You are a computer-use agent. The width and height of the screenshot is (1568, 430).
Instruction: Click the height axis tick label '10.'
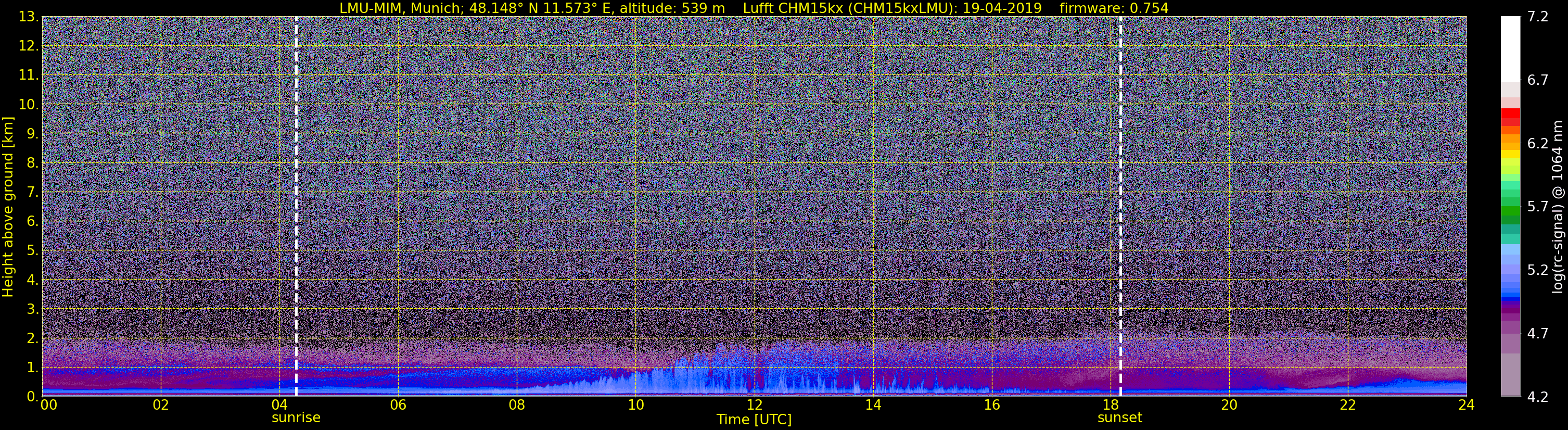tap(29, 105)
